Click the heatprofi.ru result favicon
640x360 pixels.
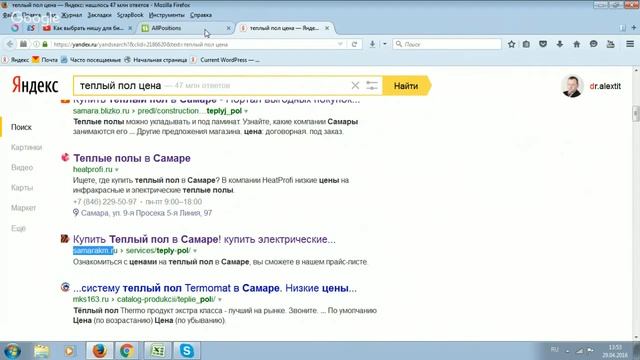pos(65,157)
